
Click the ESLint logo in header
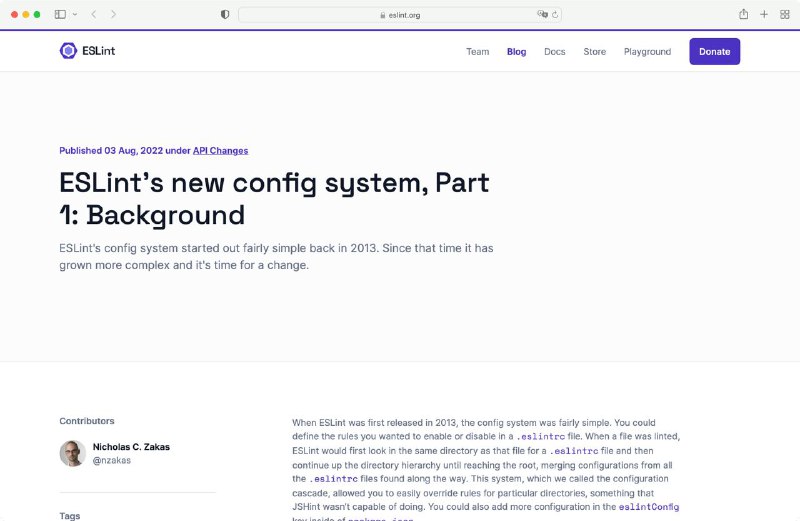click(87, 51)
